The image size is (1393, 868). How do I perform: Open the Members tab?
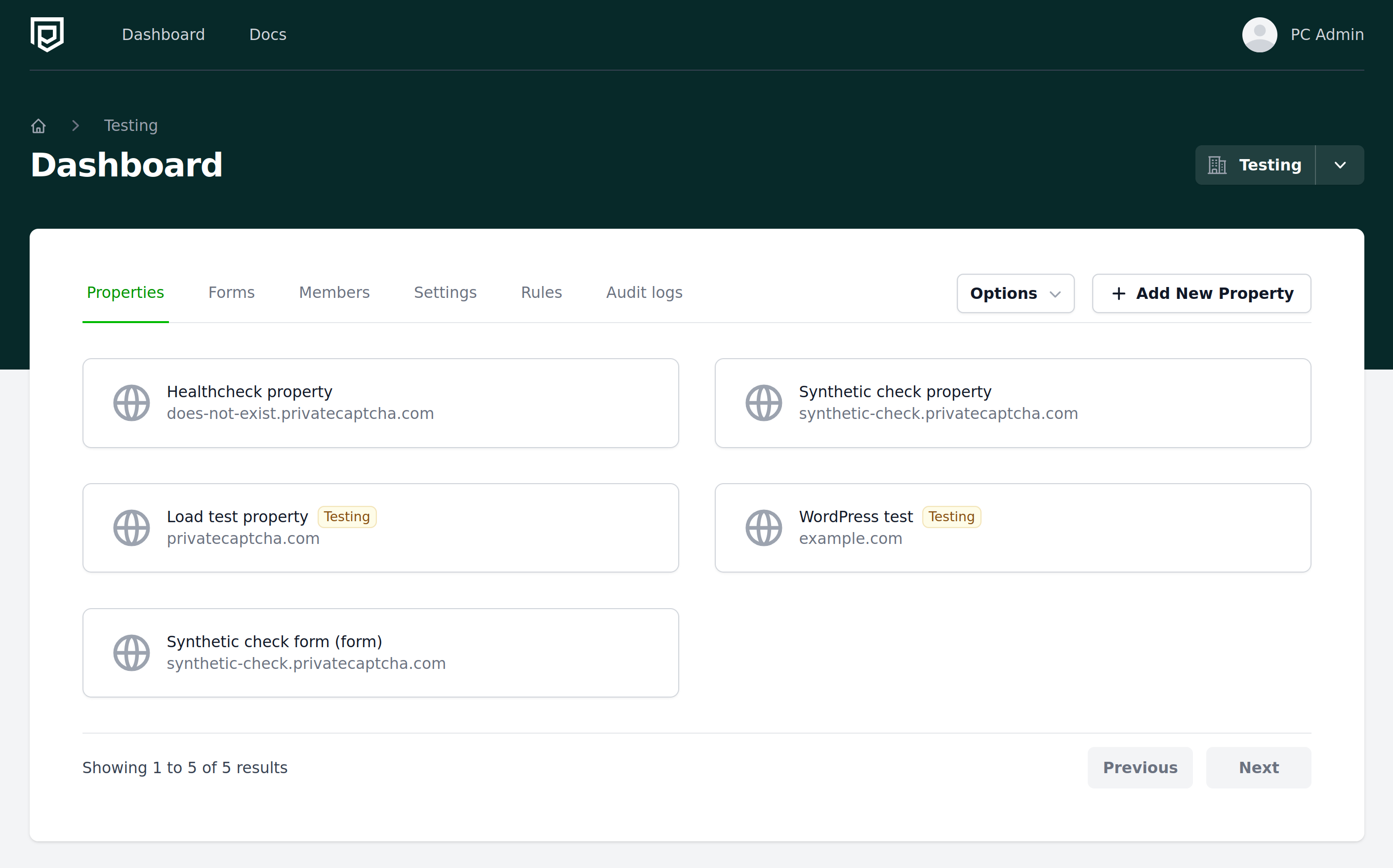click(334, 293)
